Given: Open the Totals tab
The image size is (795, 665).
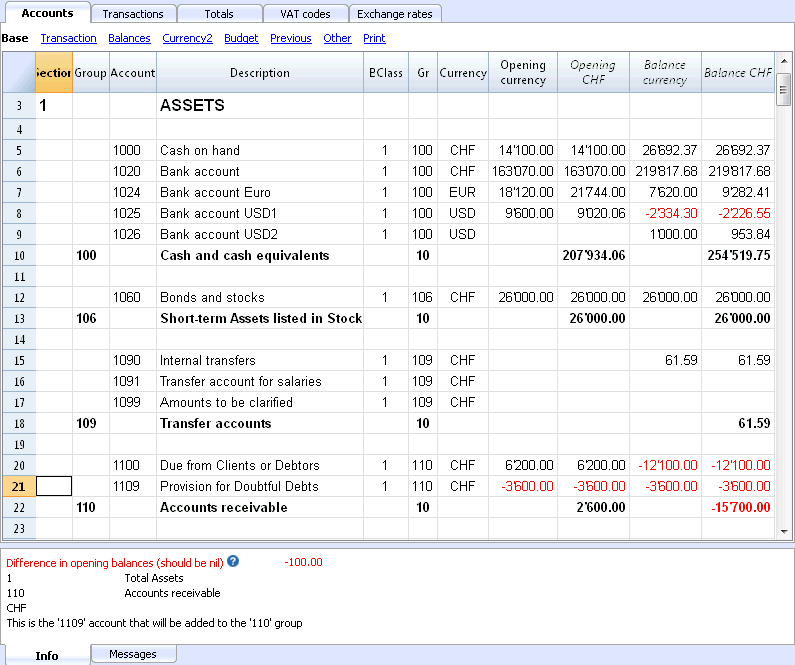Looking at the screenshot, I should coord(219,14).
